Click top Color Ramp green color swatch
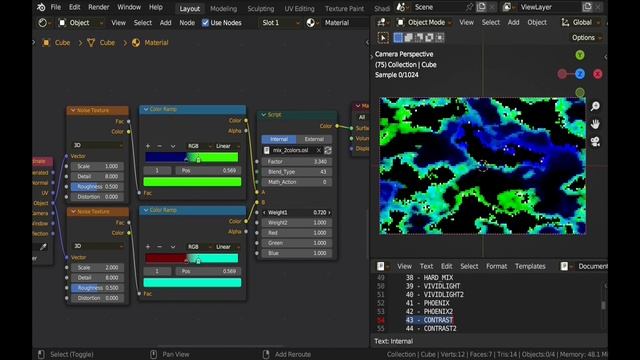The image size is (640, 360). click(192, 182)
